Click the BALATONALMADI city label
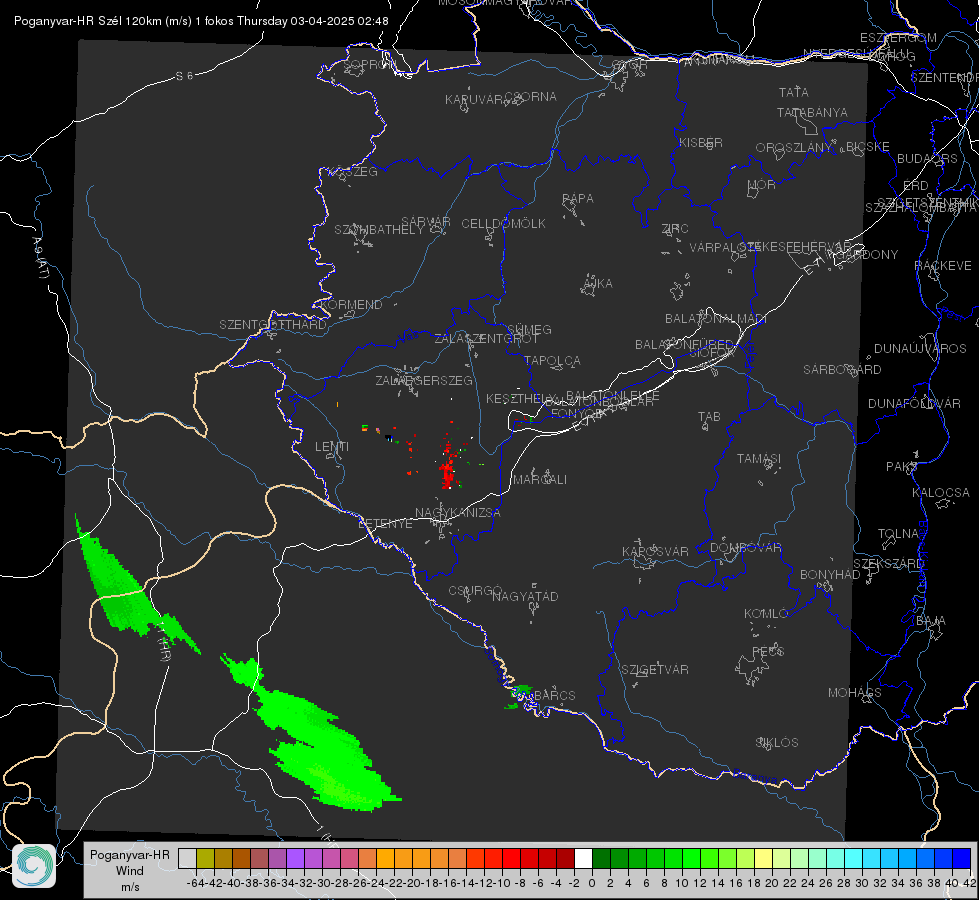This screenshot has height=900, width=979. 716,319
